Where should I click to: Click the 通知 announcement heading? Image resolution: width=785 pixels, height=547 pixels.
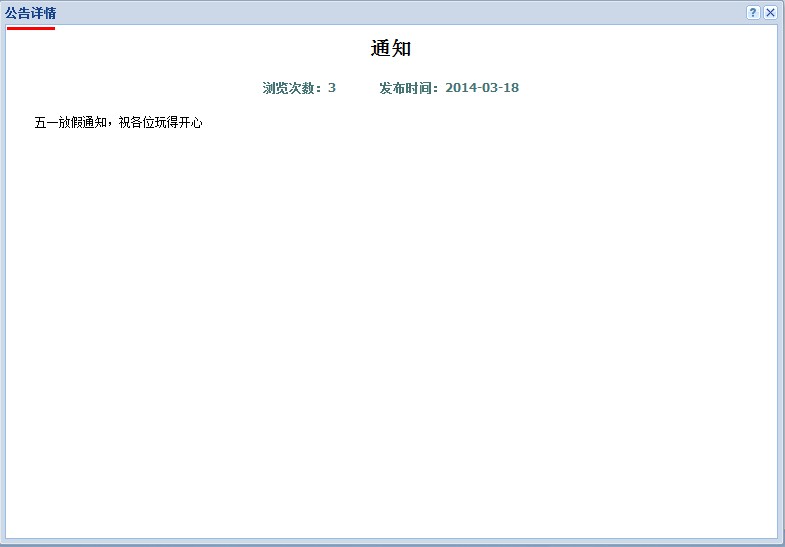391,49
